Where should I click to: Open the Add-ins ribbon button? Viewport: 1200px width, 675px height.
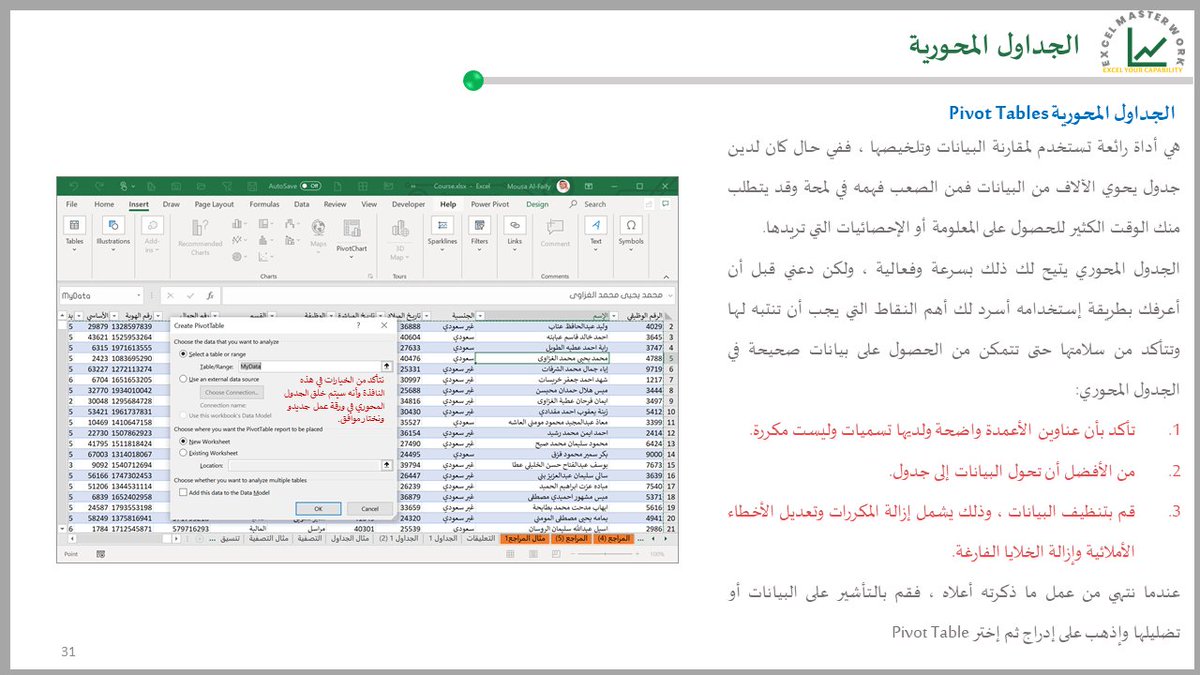click(152, 234)
